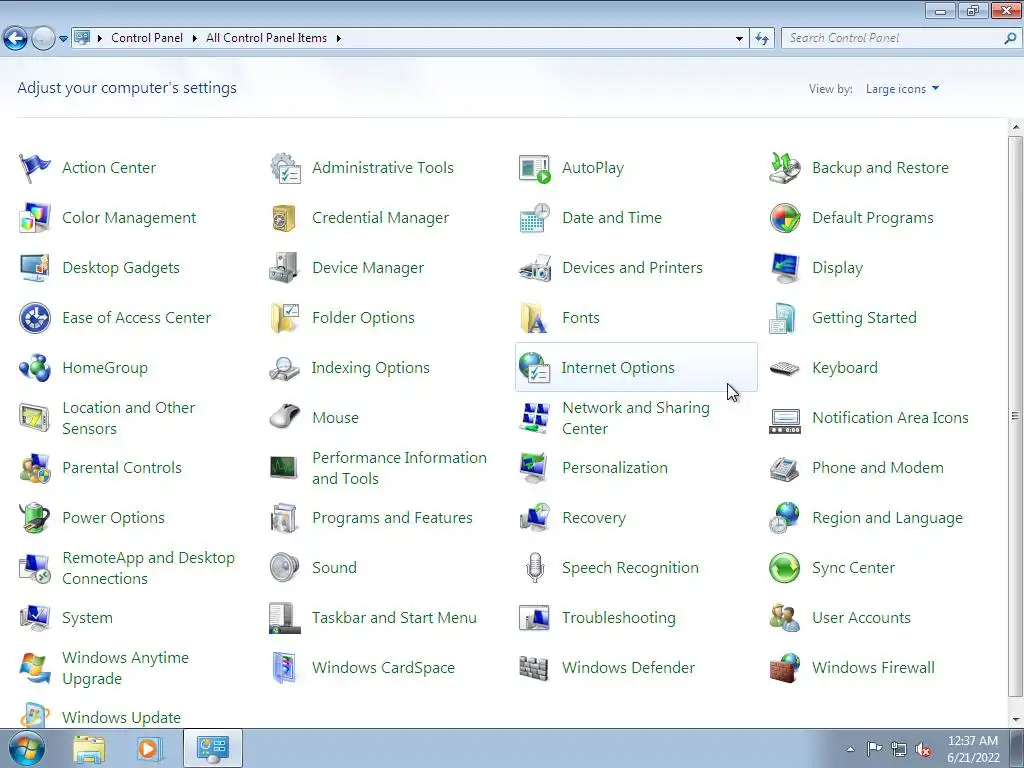This screenshot has height=768, width=1024.
Task: Open the Windows Defender wall icon
Action: click(534, 668)
